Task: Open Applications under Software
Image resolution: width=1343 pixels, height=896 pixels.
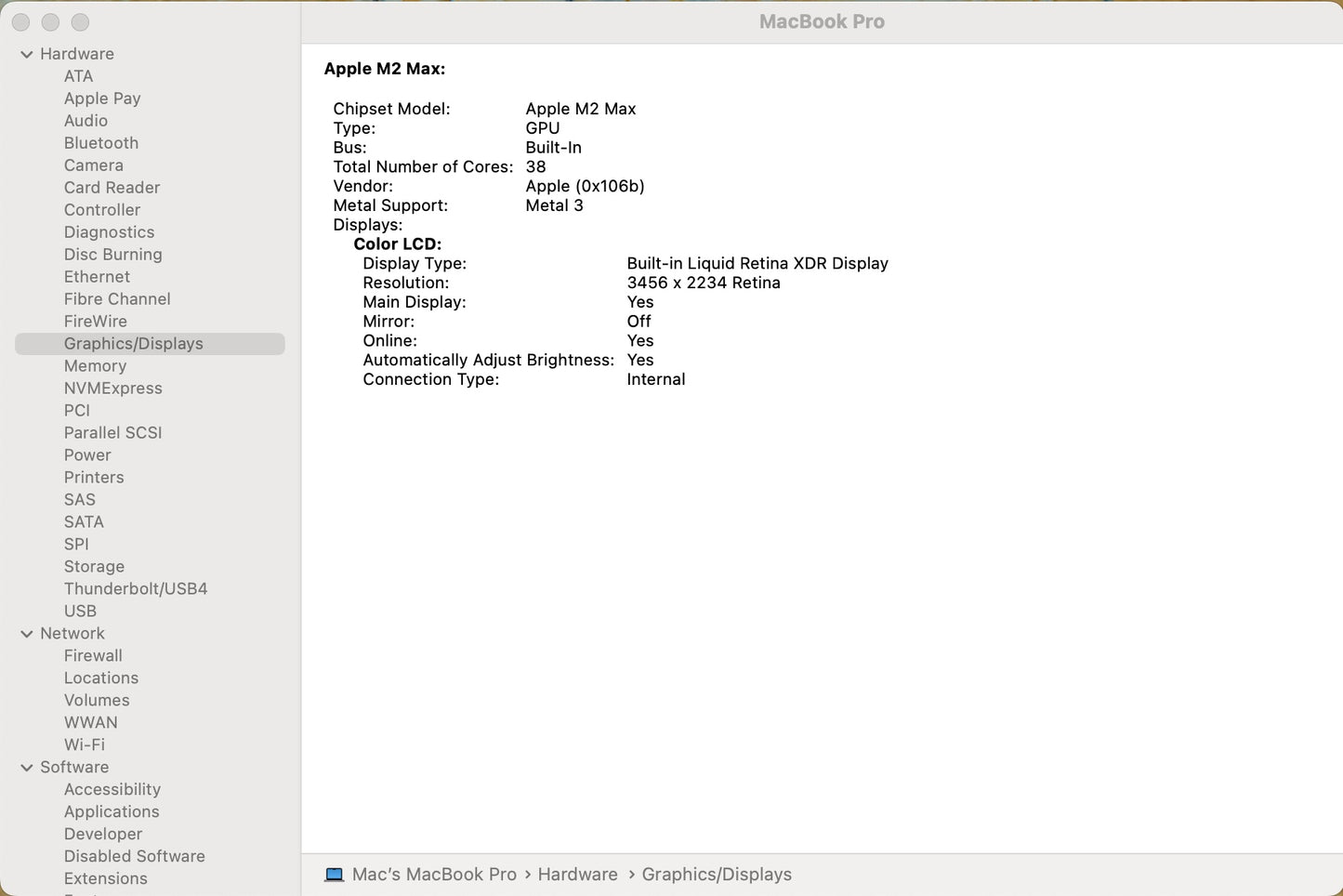Action: click(x=112, y=812)
